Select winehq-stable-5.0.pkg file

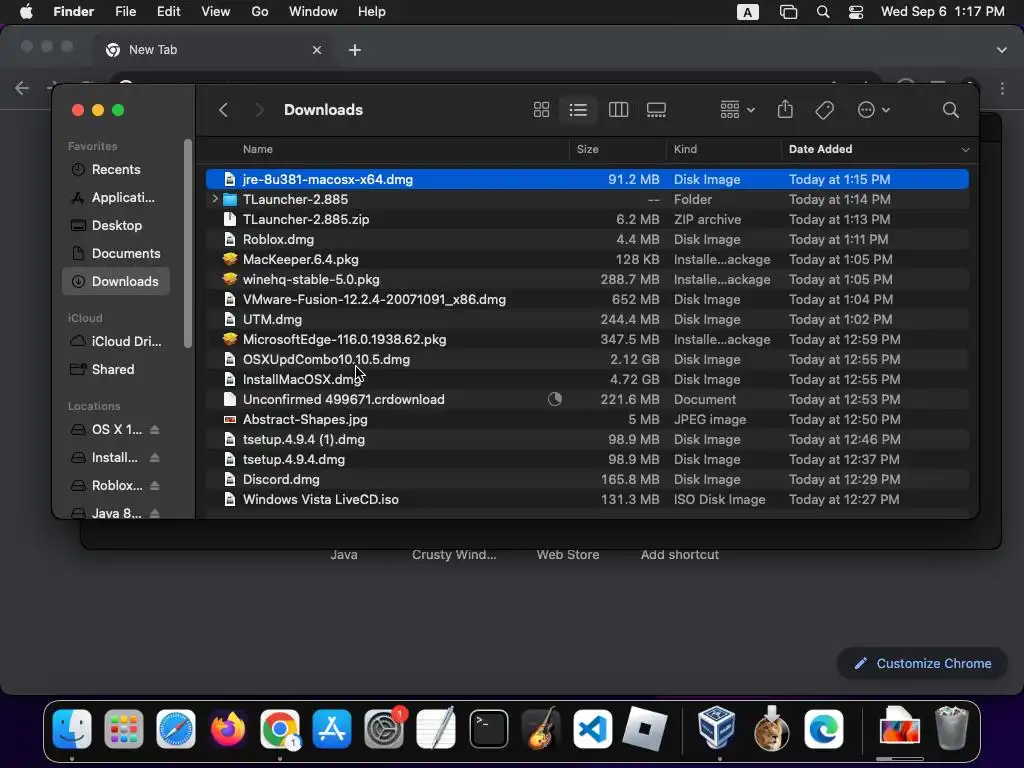click(587, 280)
